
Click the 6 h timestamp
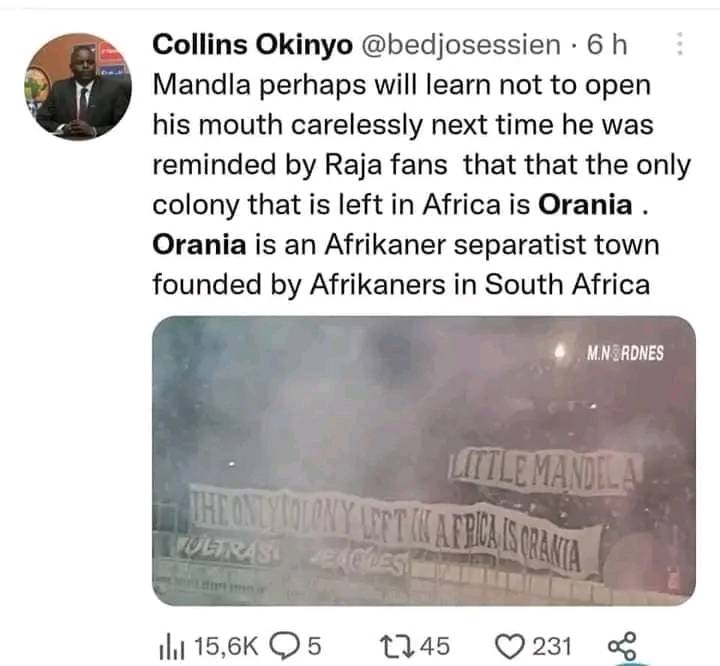coord(608,44)
